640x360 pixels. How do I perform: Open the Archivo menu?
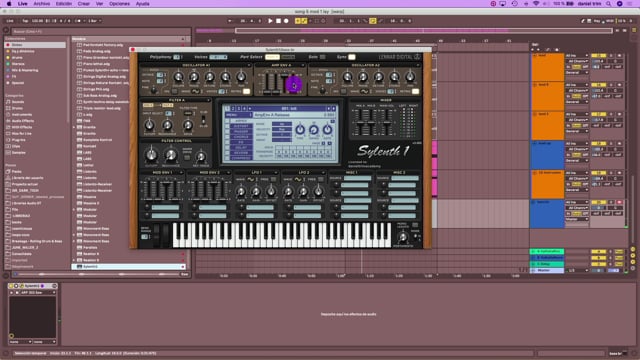42,4
